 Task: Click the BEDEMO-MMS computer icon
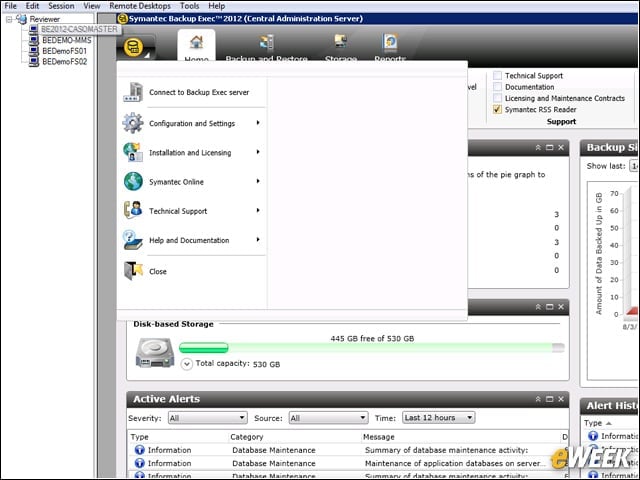pos(34,40)
